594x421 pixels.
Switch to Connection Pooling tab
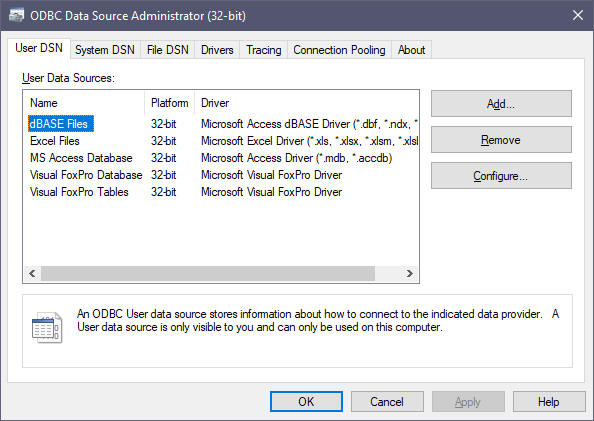(x=339, y=50)
